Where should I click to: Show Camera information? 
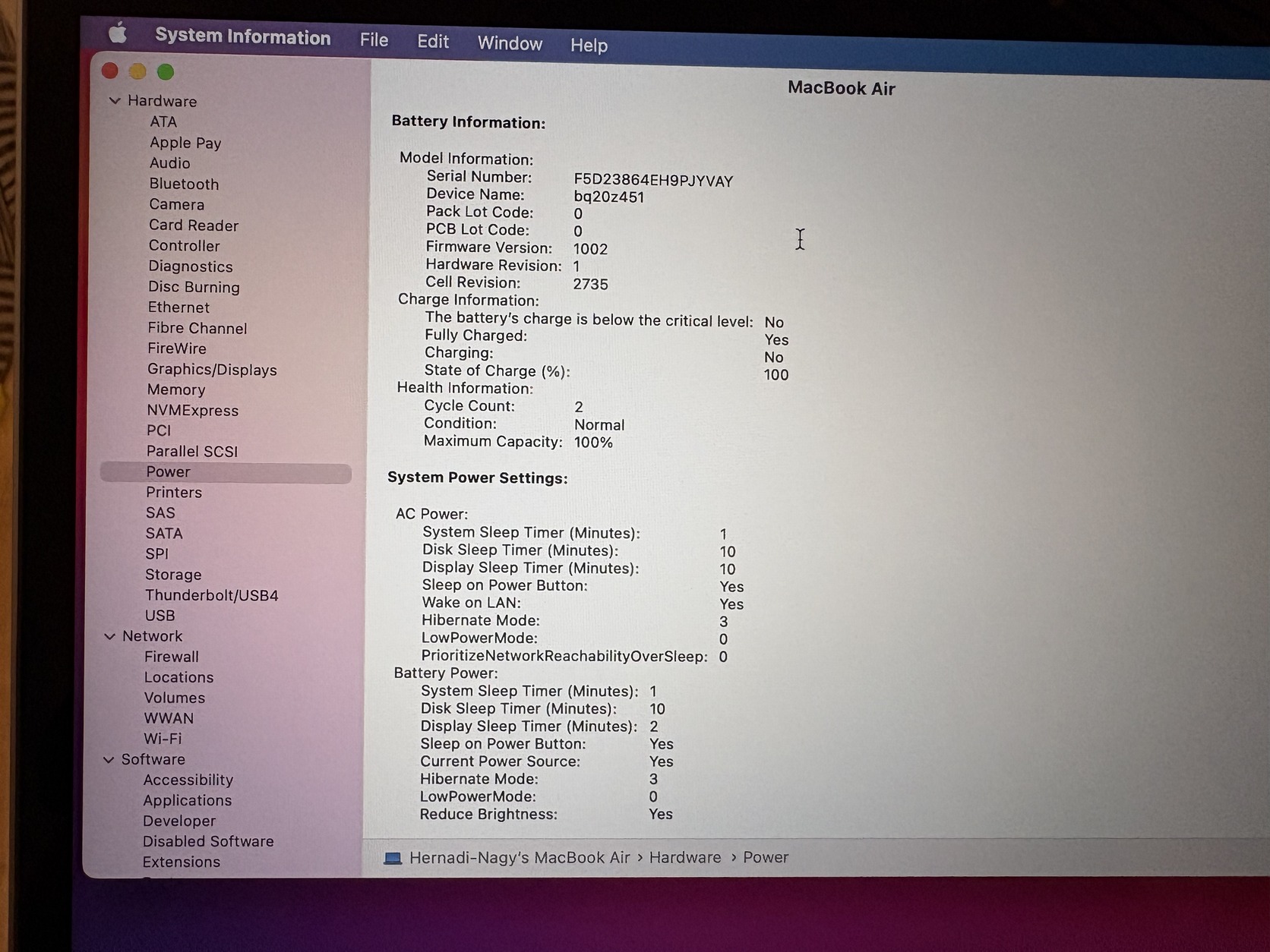177,204
